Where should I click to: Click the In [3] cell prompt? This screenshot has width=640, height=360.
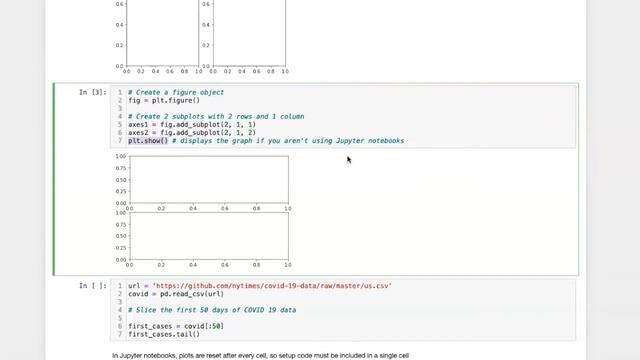pos(93,92)
